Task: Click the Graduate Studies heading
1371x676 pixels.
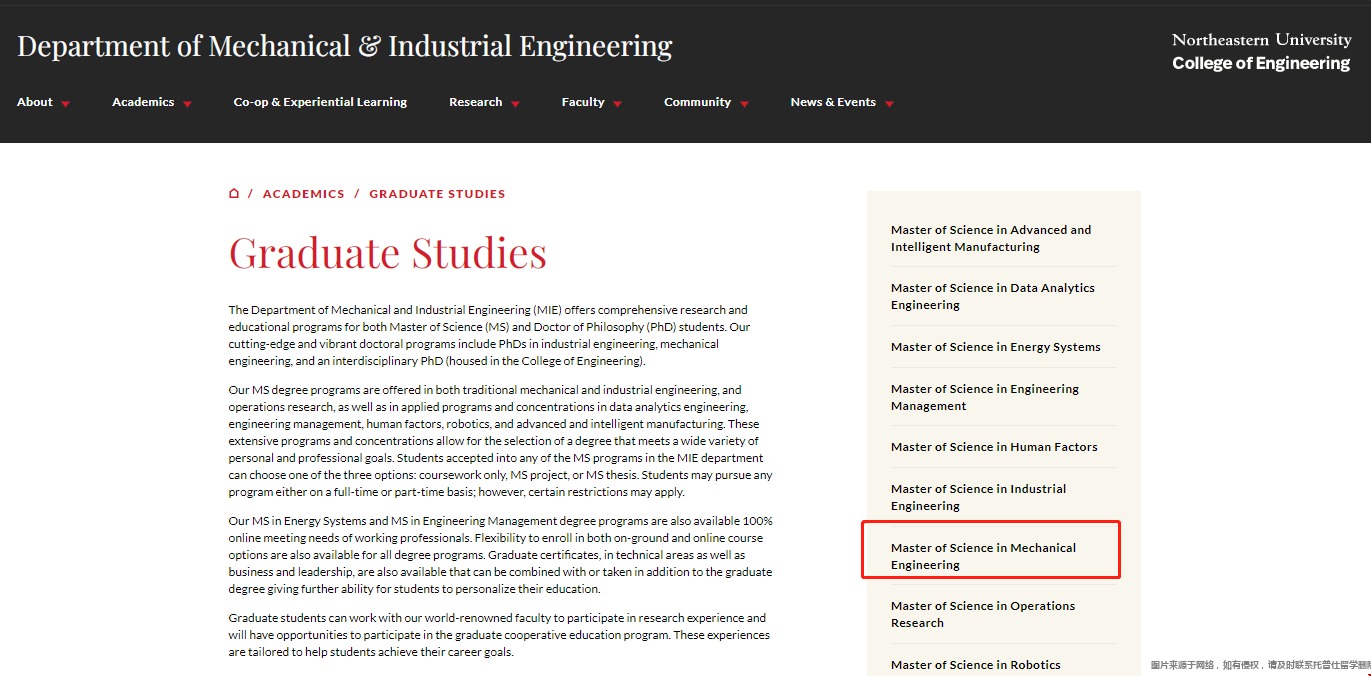Action: [388, 253]
